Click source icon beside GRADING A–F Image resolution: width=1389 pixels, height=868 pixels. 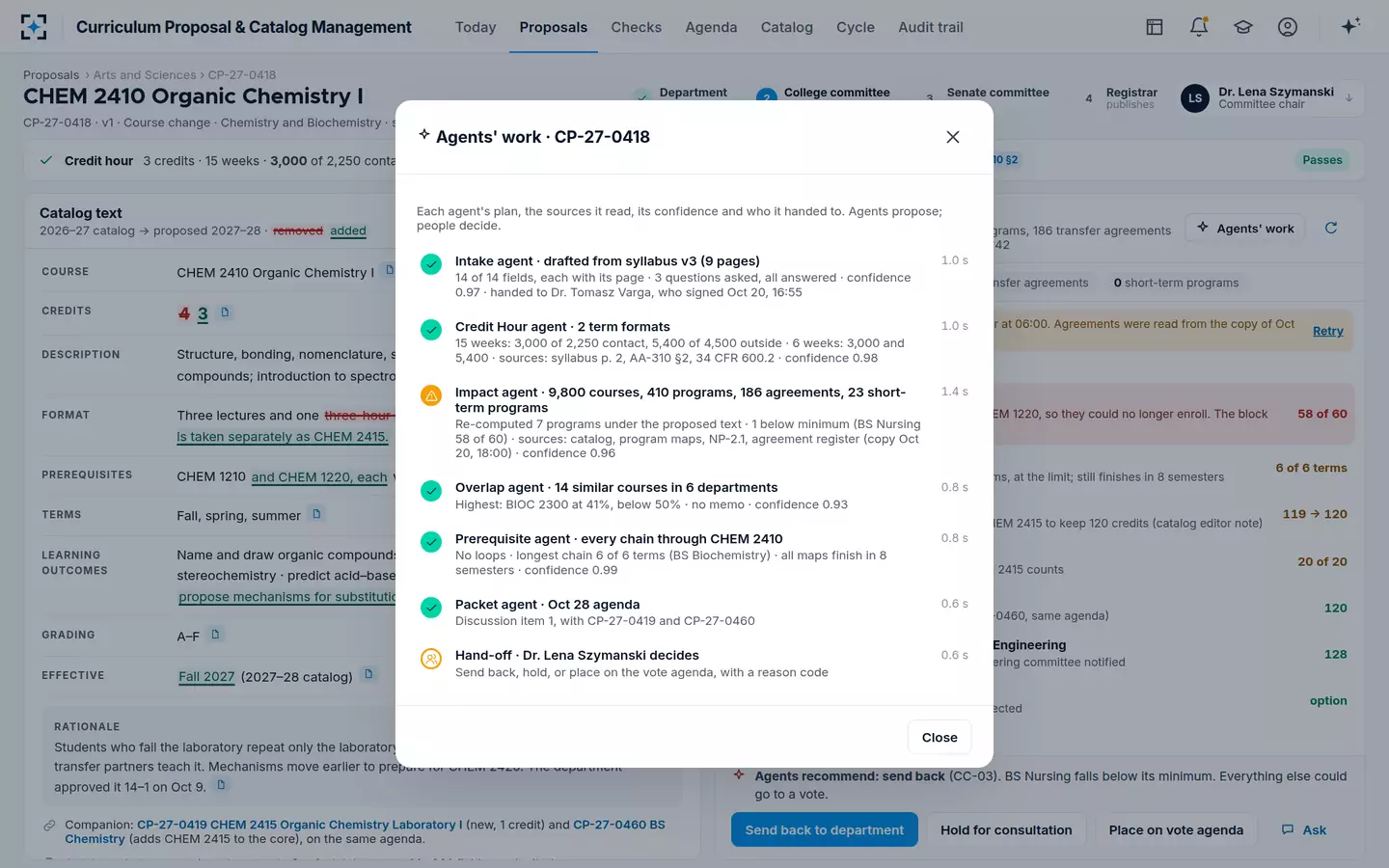(x=215, y=634)
